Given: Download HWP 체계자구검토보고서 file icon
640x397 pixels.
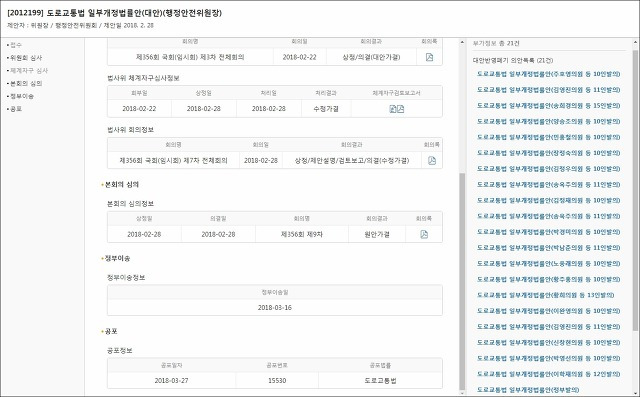Looking at the screenshot, I should 393,109.
